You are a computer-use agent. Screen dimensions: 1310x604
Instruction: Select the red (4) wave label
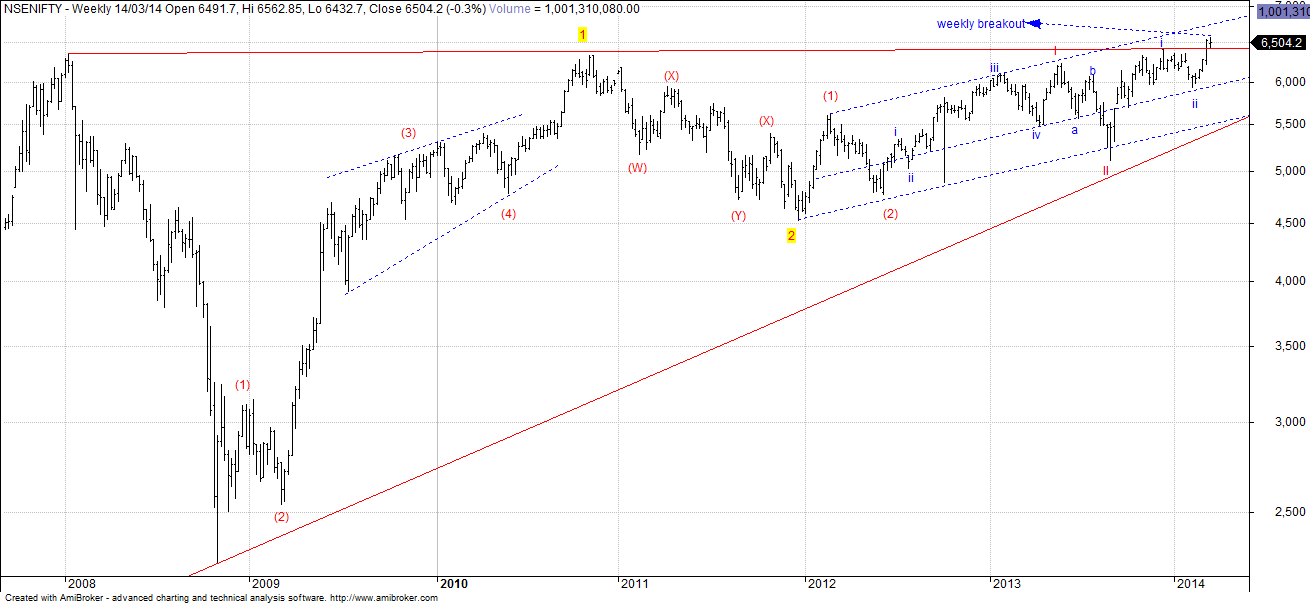click(x=508, y=213)
